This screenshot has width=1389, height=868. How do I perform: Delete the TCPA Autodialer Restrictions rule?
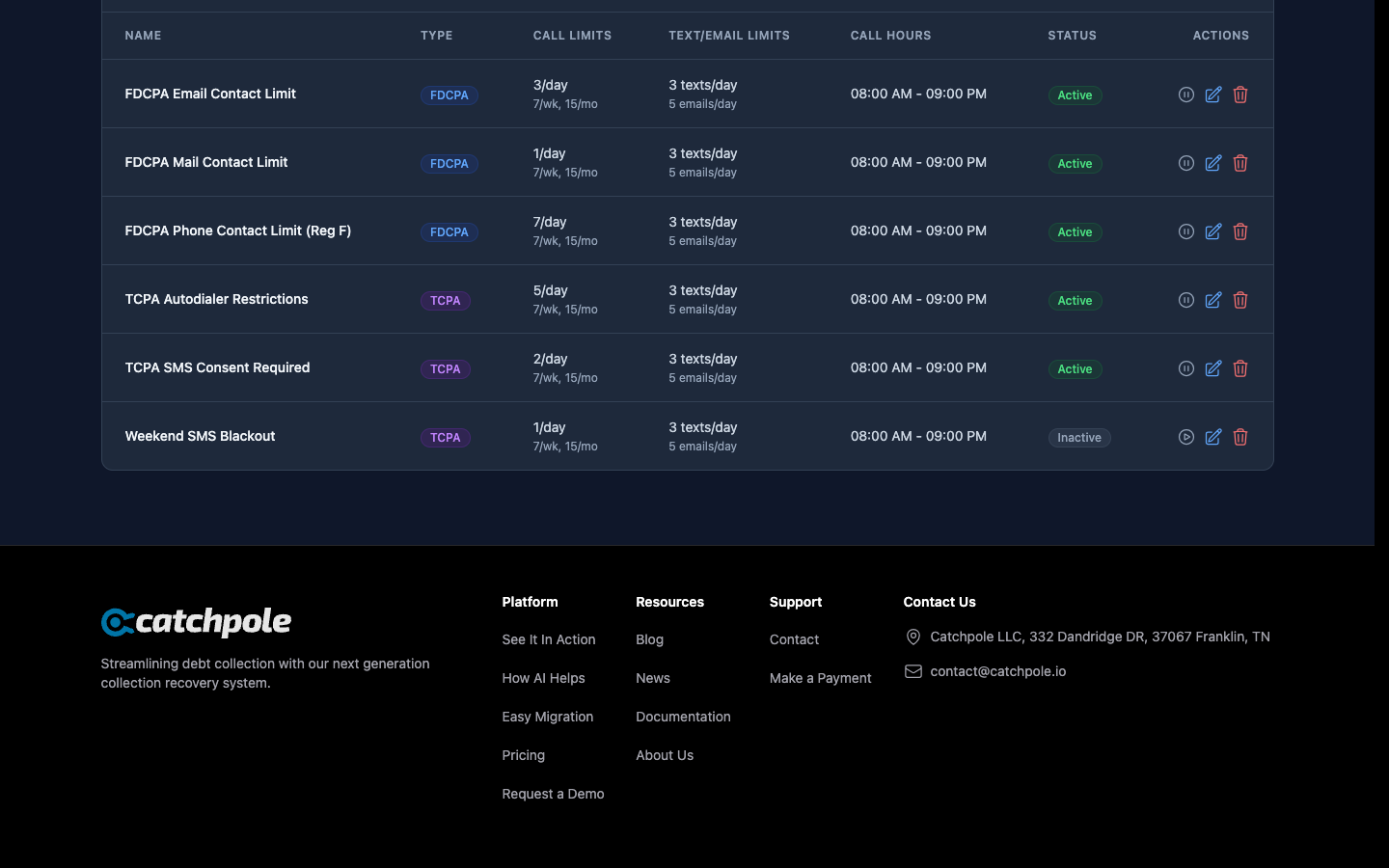pos(1240,300)
